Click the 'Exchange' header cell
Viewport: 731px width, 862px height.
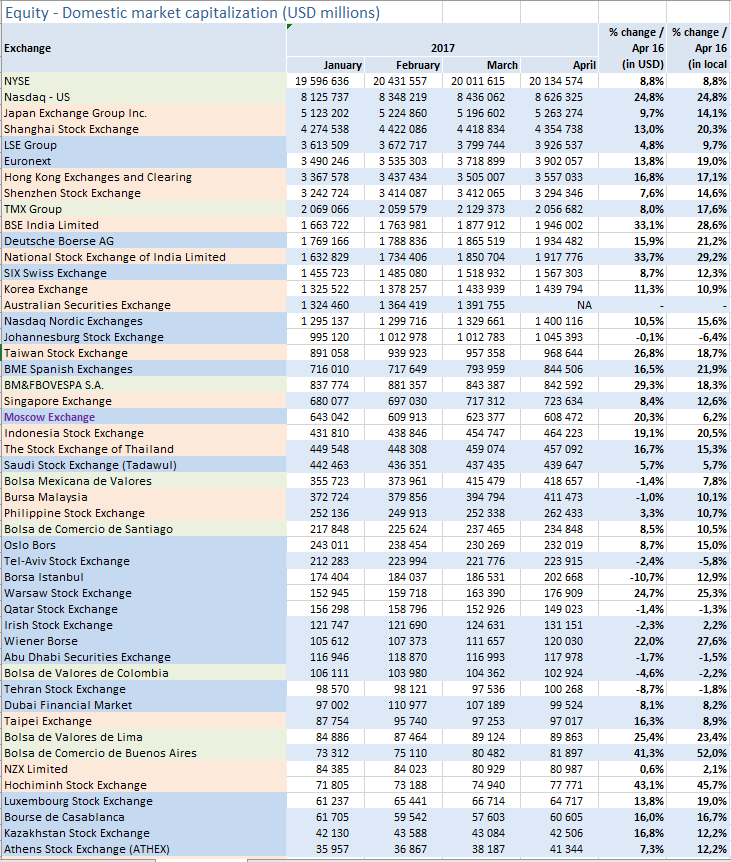click(144, 48)
